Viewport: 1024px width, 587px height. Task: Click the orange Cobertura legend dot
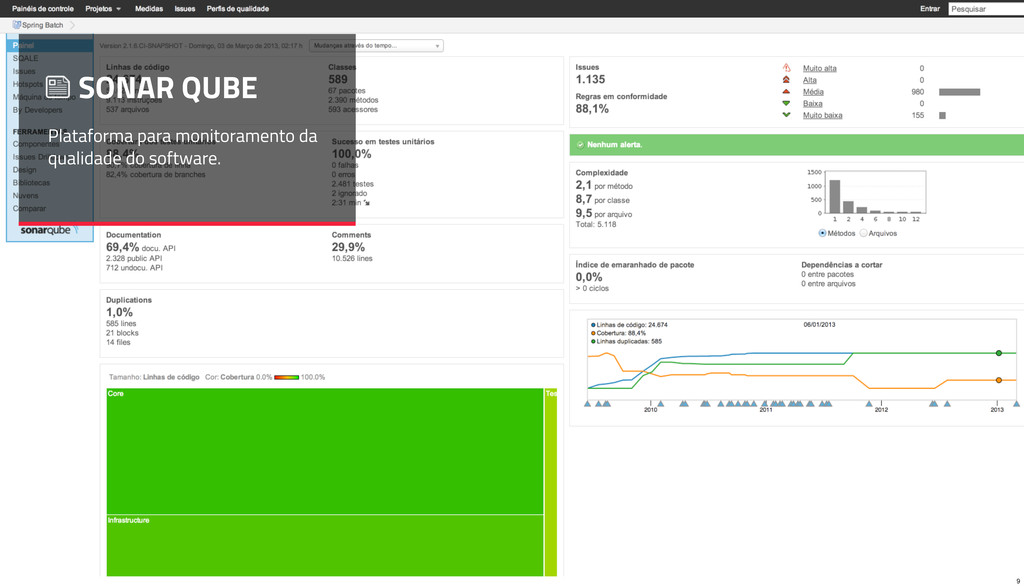coord(593,333)
